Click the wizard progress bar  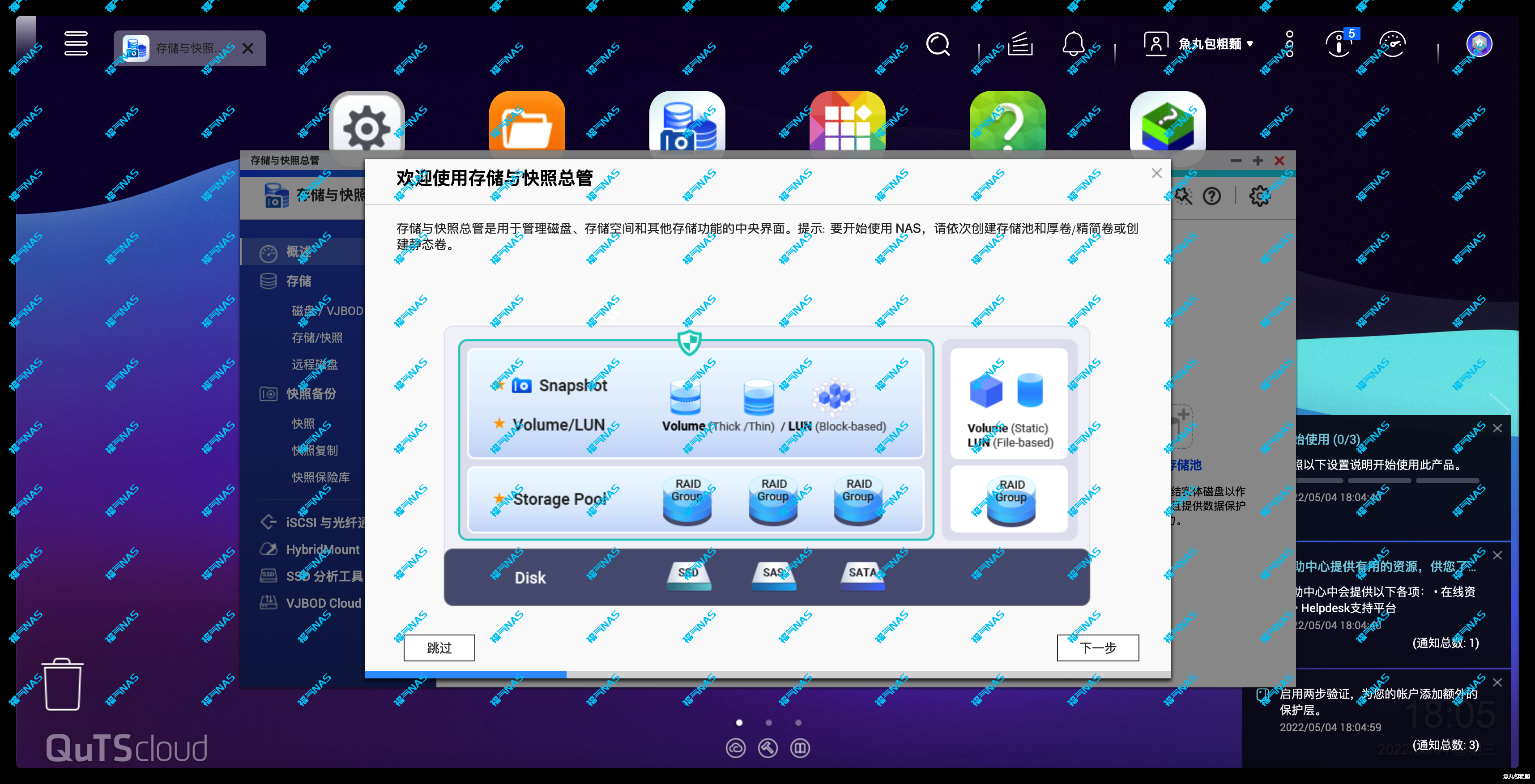[767, 674]
